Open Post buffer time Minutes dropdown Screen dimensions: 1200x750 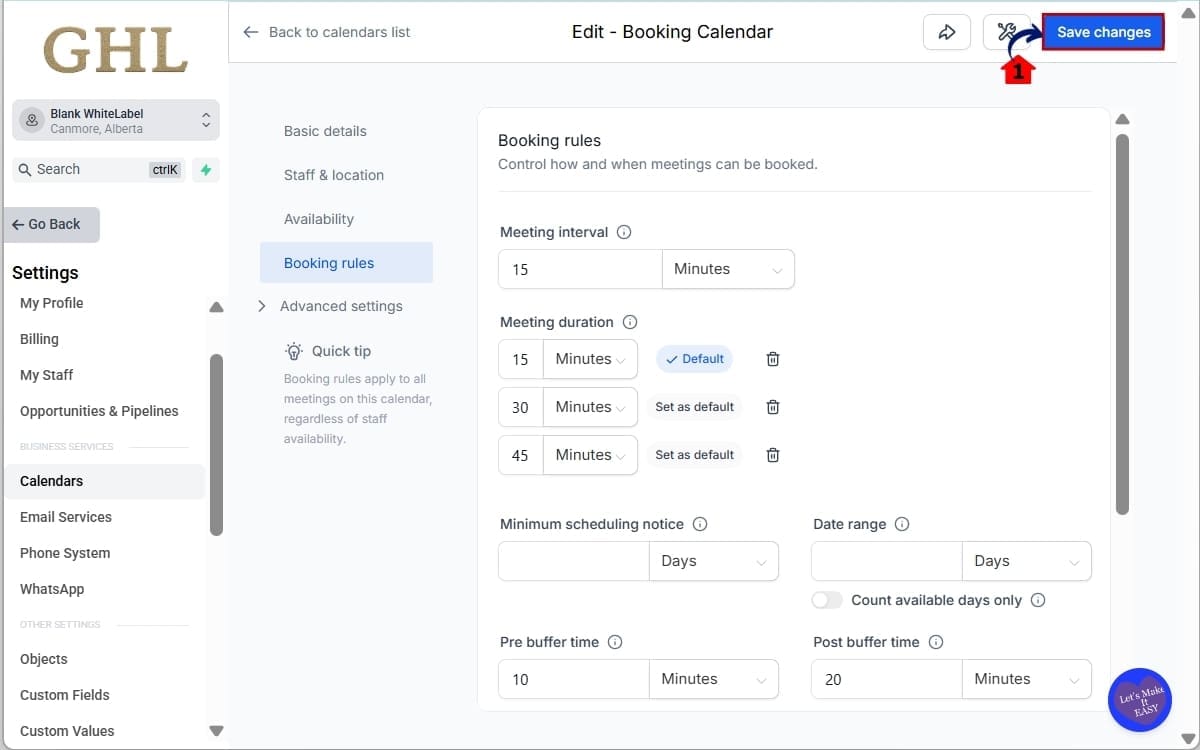(1027, 679)
